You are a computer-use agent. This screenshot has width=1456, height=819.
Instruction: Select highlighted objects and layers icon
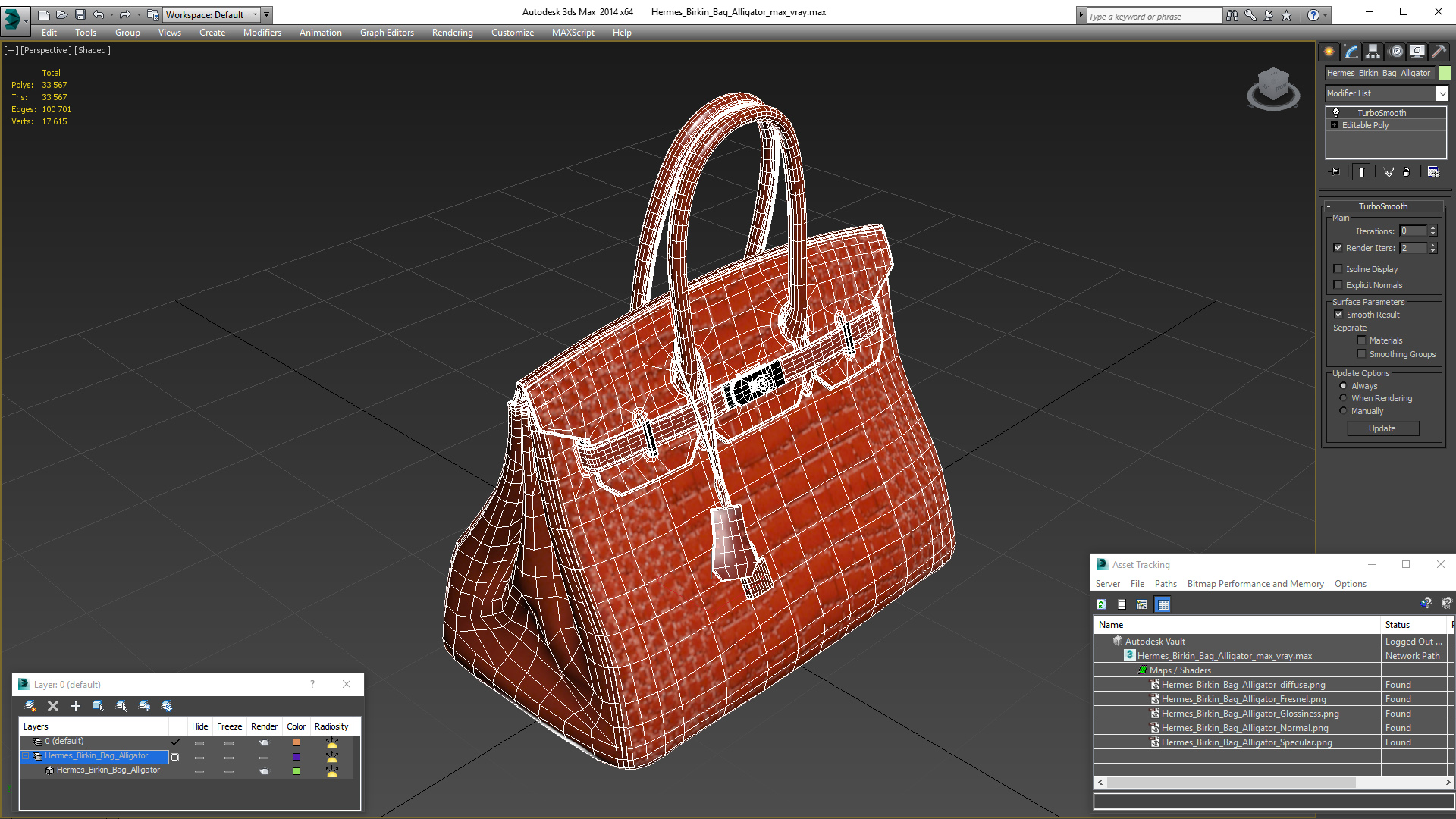pyautogui.click(x=99, y=706)
